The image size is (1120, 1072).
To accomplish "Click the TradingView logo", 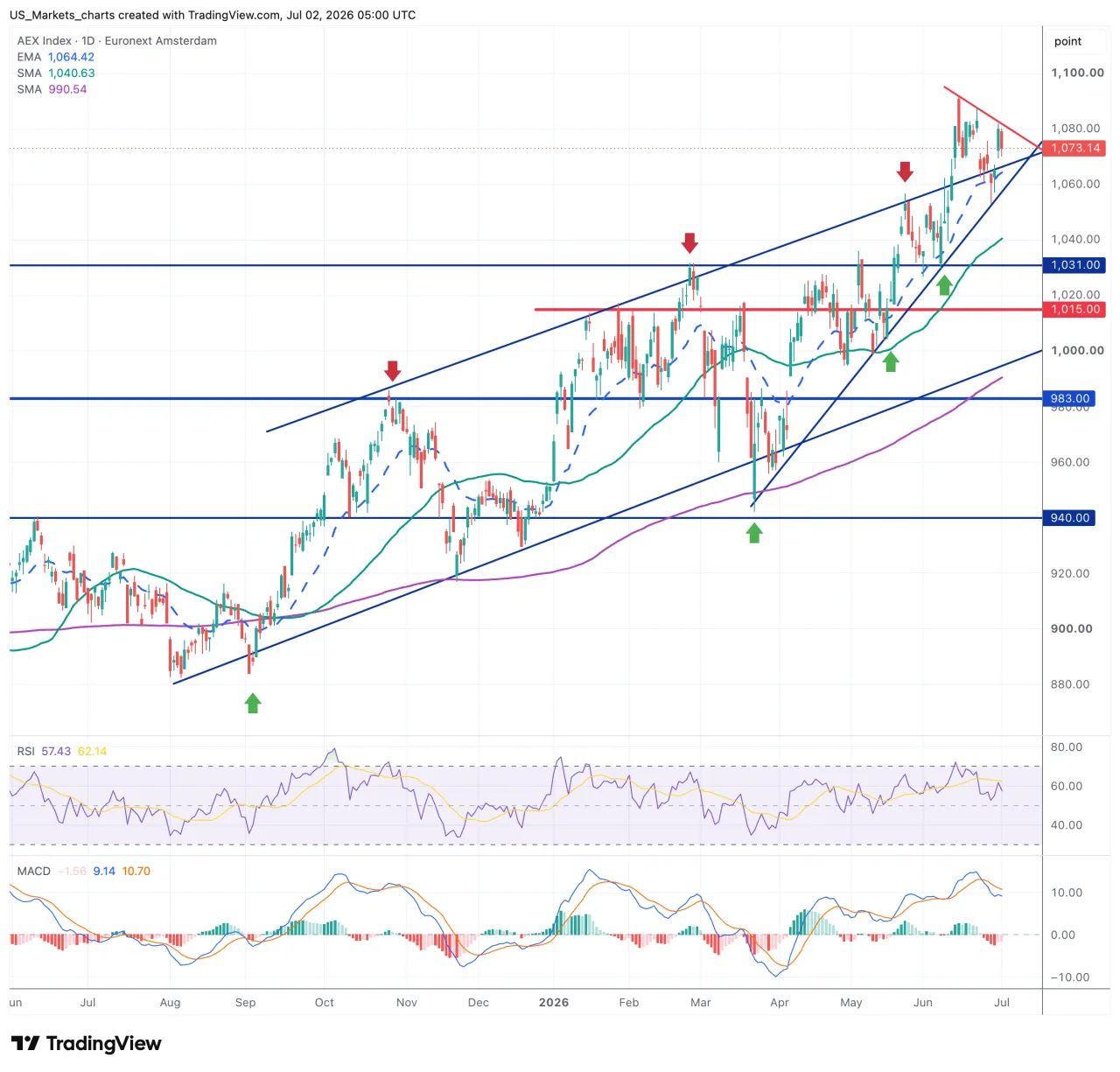I will click(86, 1043).
